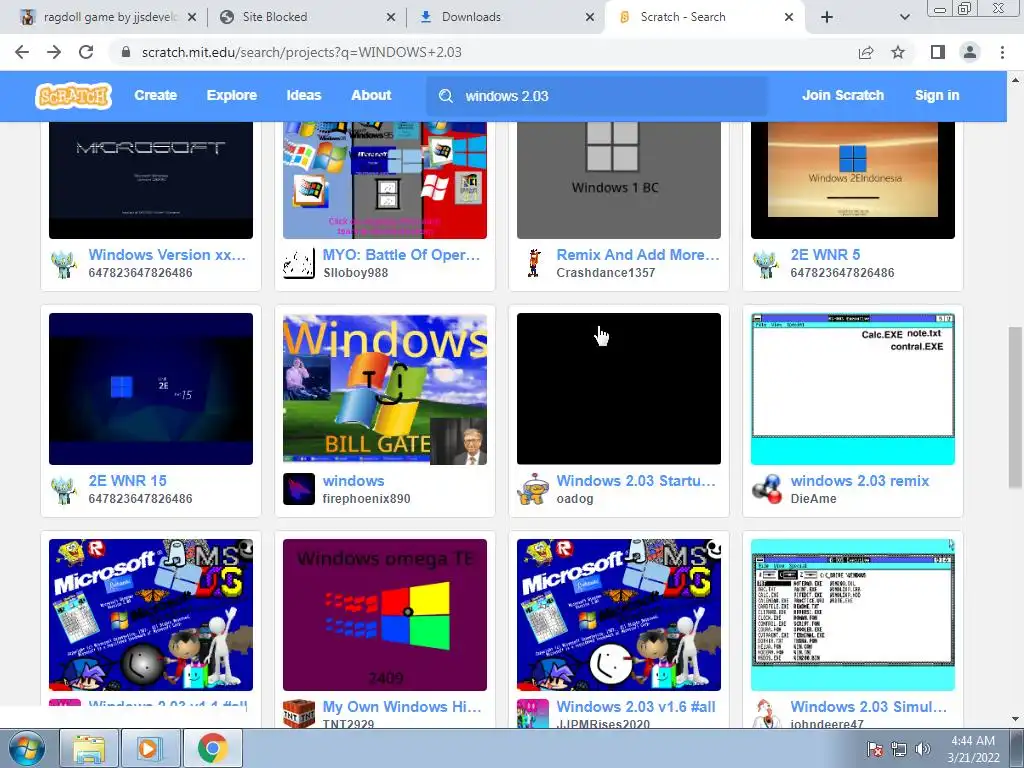
Task: Open the Microsoft logo thumbnail
Action: (x=151, y=180)
